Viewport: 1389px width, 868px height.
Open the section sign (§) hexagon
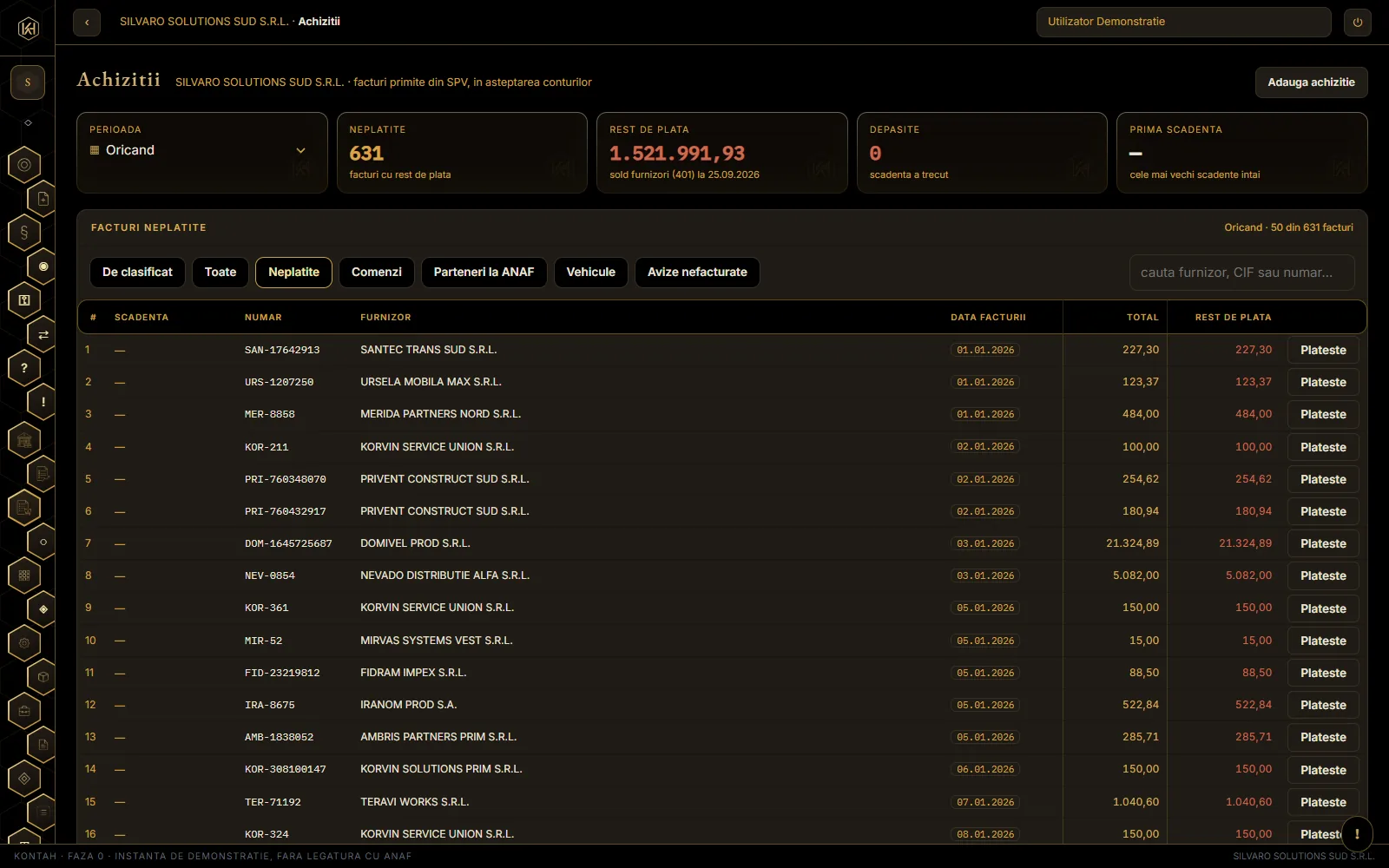[24, 233]
